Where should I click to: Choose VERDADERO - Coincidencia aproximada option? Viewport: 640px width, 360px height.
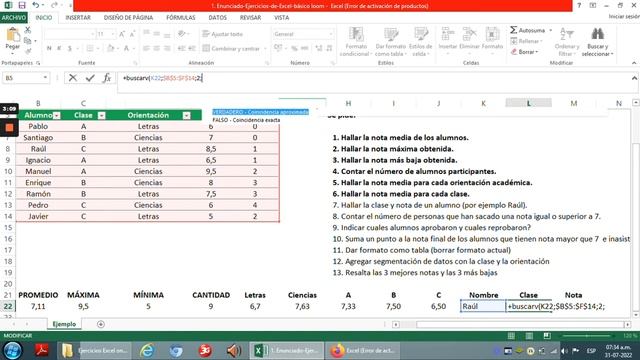260,112
